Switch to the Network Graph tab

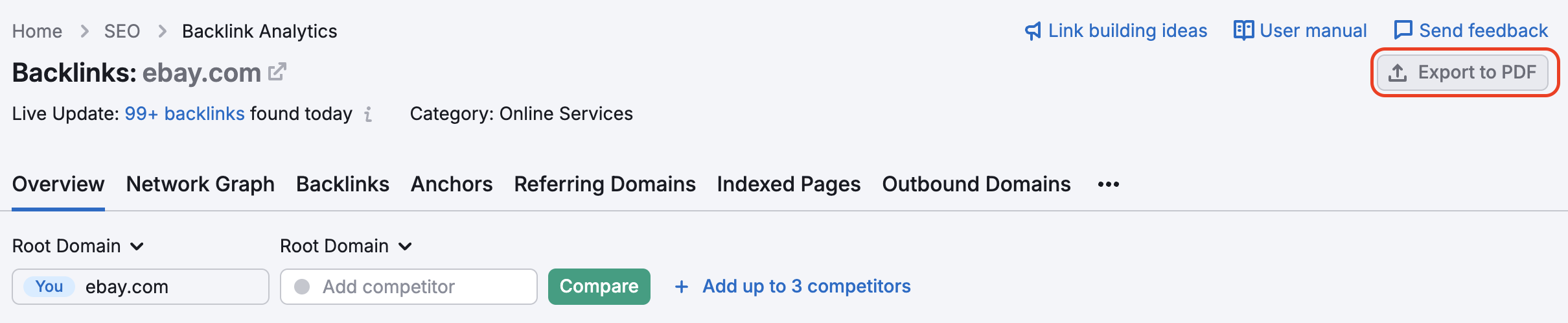click(x=200, y=185)
